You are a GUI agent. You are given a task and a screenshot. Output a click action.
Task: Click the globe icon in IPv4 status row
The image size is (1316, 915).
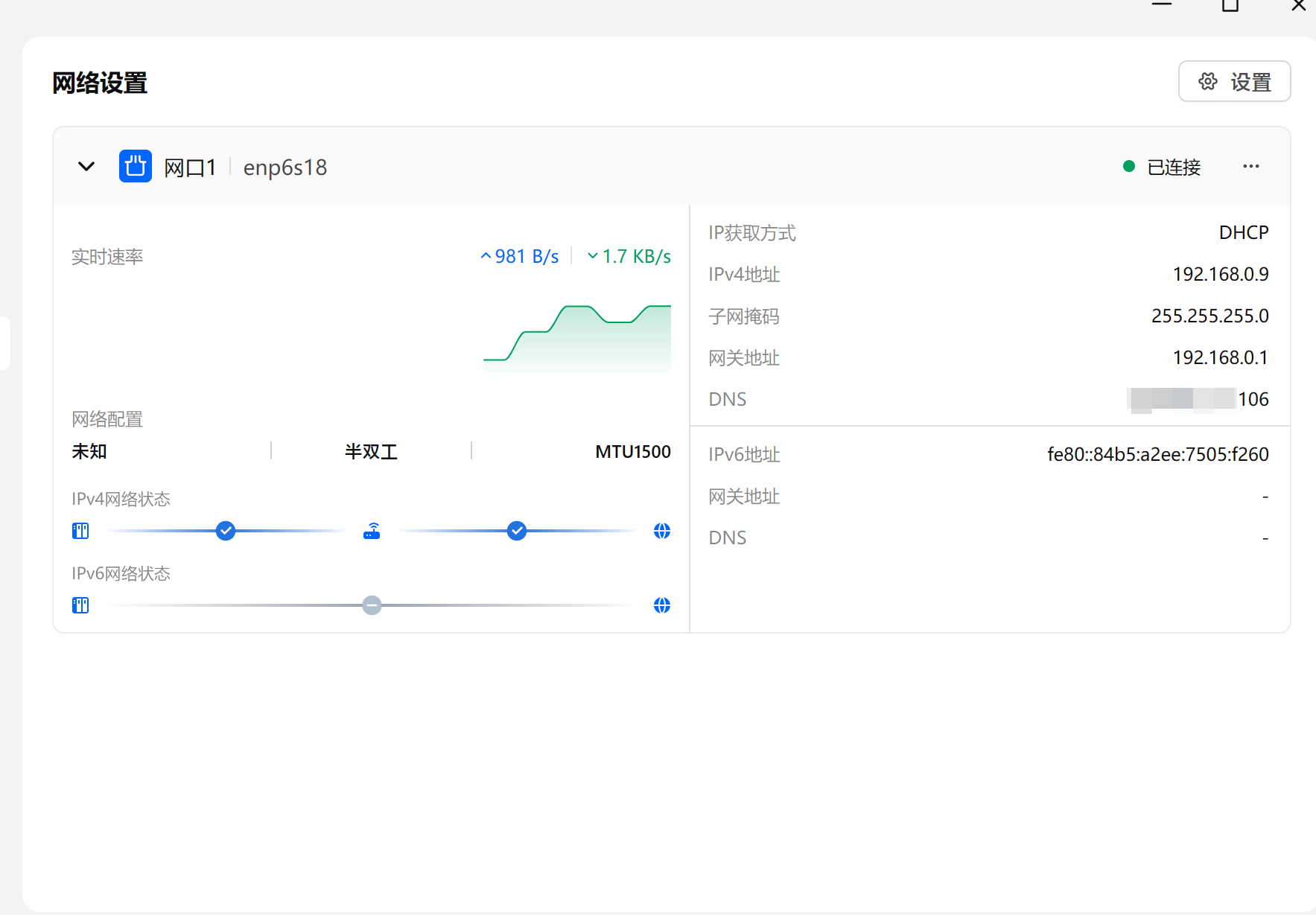pos(661,531)
